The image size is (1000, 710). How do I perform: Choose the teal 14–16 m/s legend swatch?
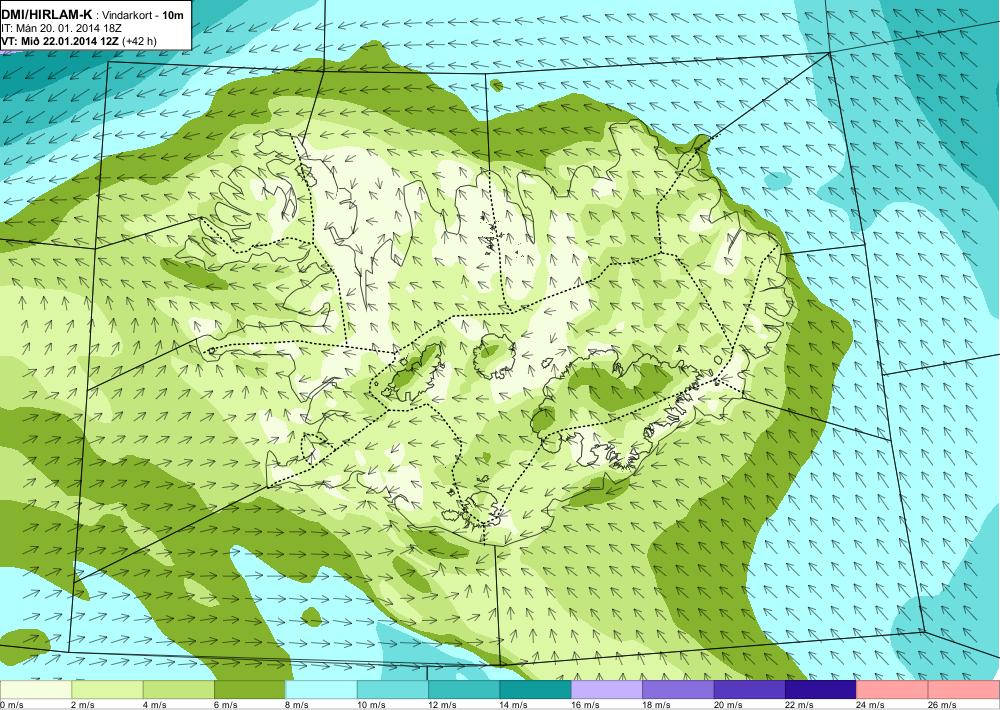click(536, 690)
